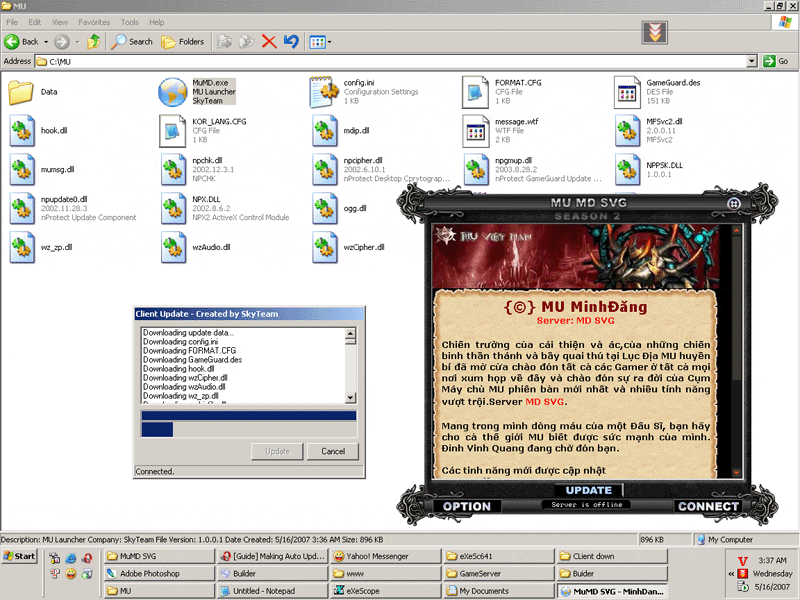Open the Search pane
Image resolution: width=800 pixels, height=600 pixels.
pos(132,42)
